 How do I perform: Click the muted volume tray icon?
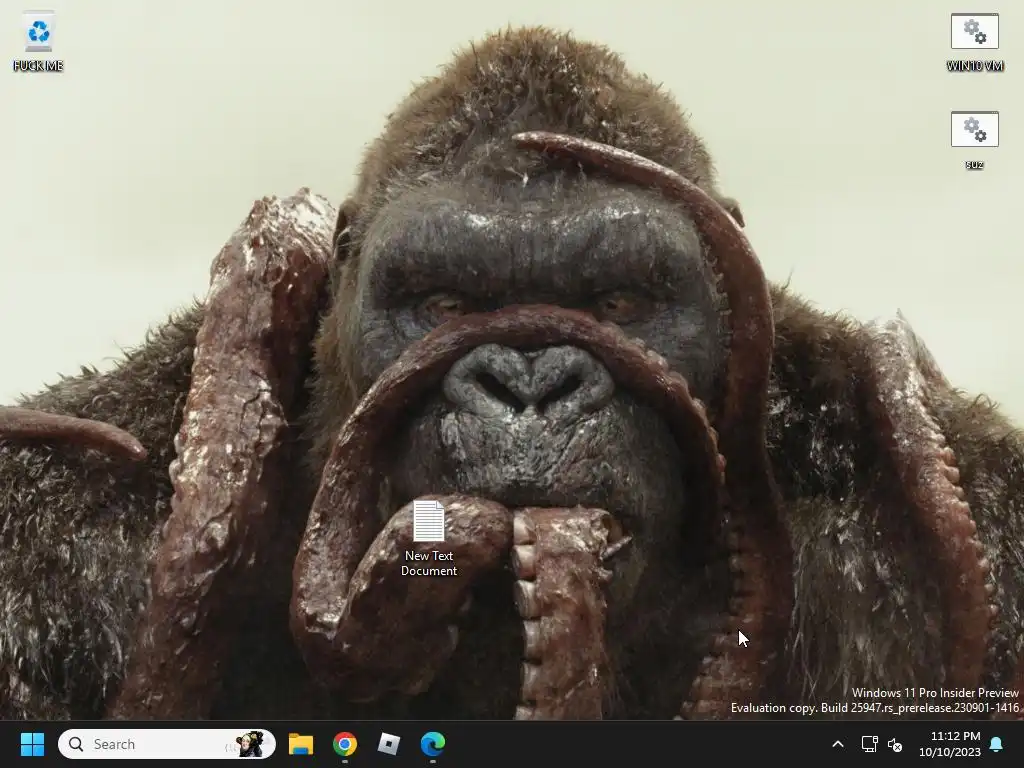[895, 744]
